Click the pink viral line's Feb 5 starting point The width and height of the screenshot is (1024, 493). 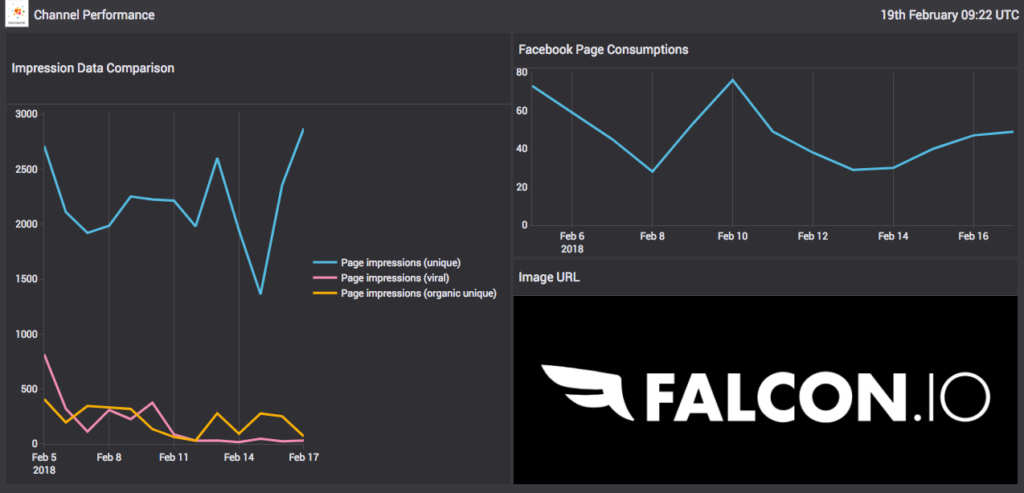44,355
